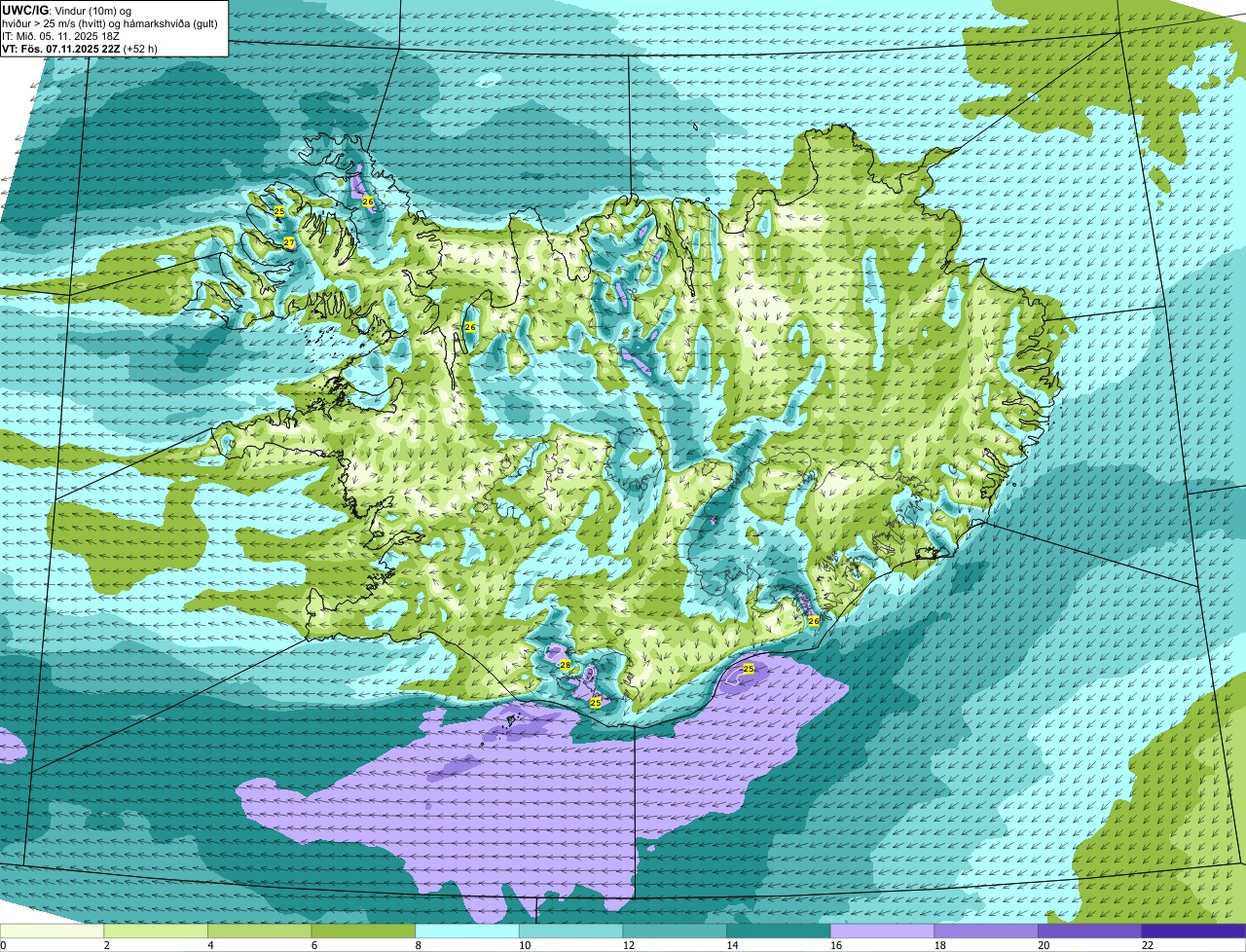The width and height of the screenshot is (1246, 952).
Task: Click scale tick label '16'
Action: (836, 944)
